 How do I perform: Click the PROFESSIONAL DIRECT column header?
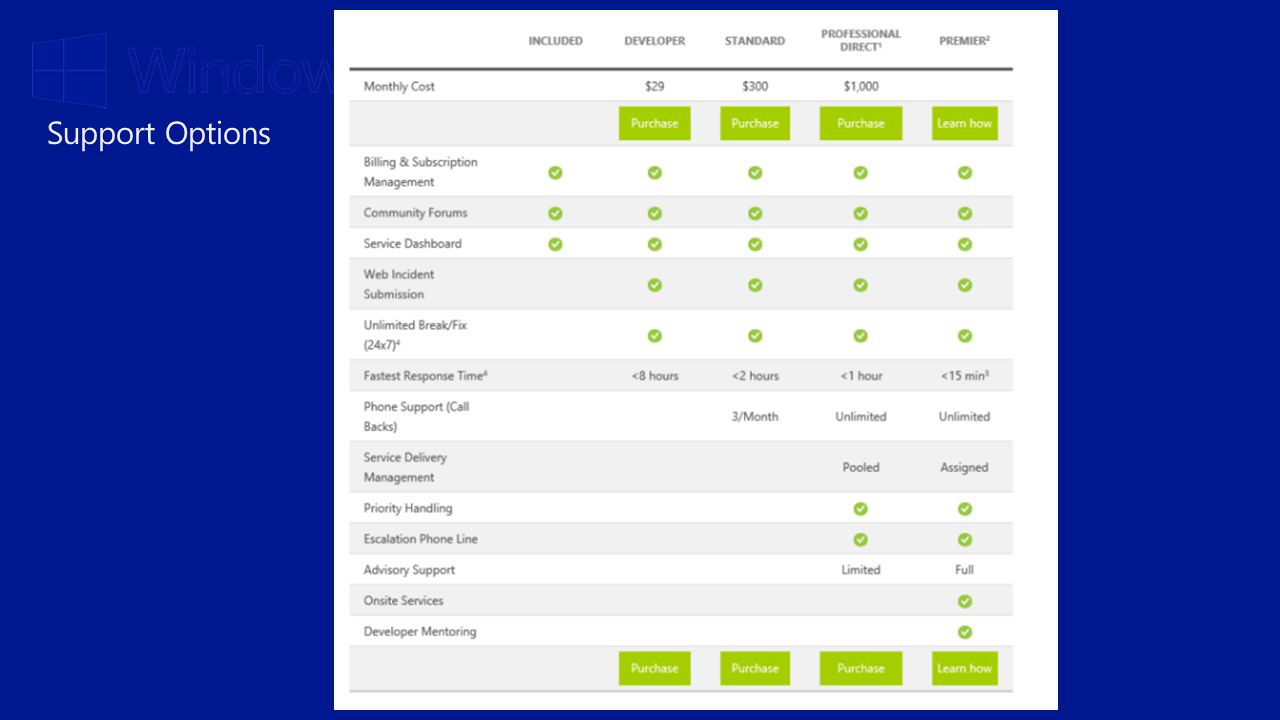[861, 40]
